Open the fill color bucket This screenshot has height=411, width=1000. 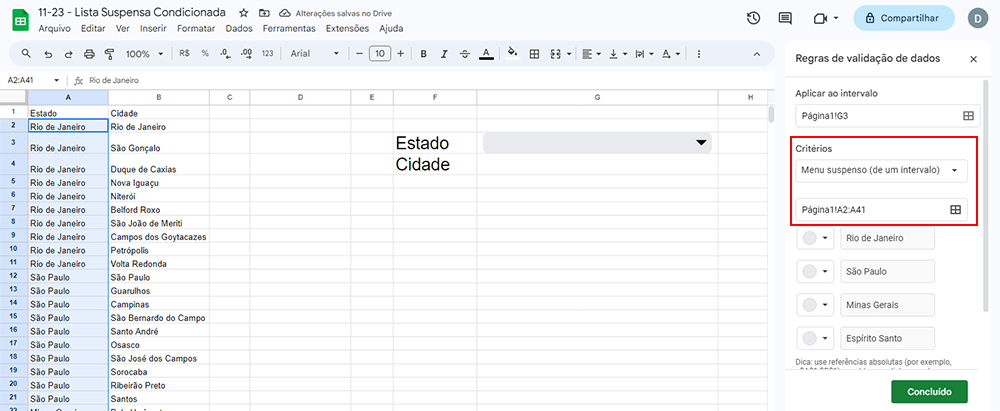coord(511,54)
